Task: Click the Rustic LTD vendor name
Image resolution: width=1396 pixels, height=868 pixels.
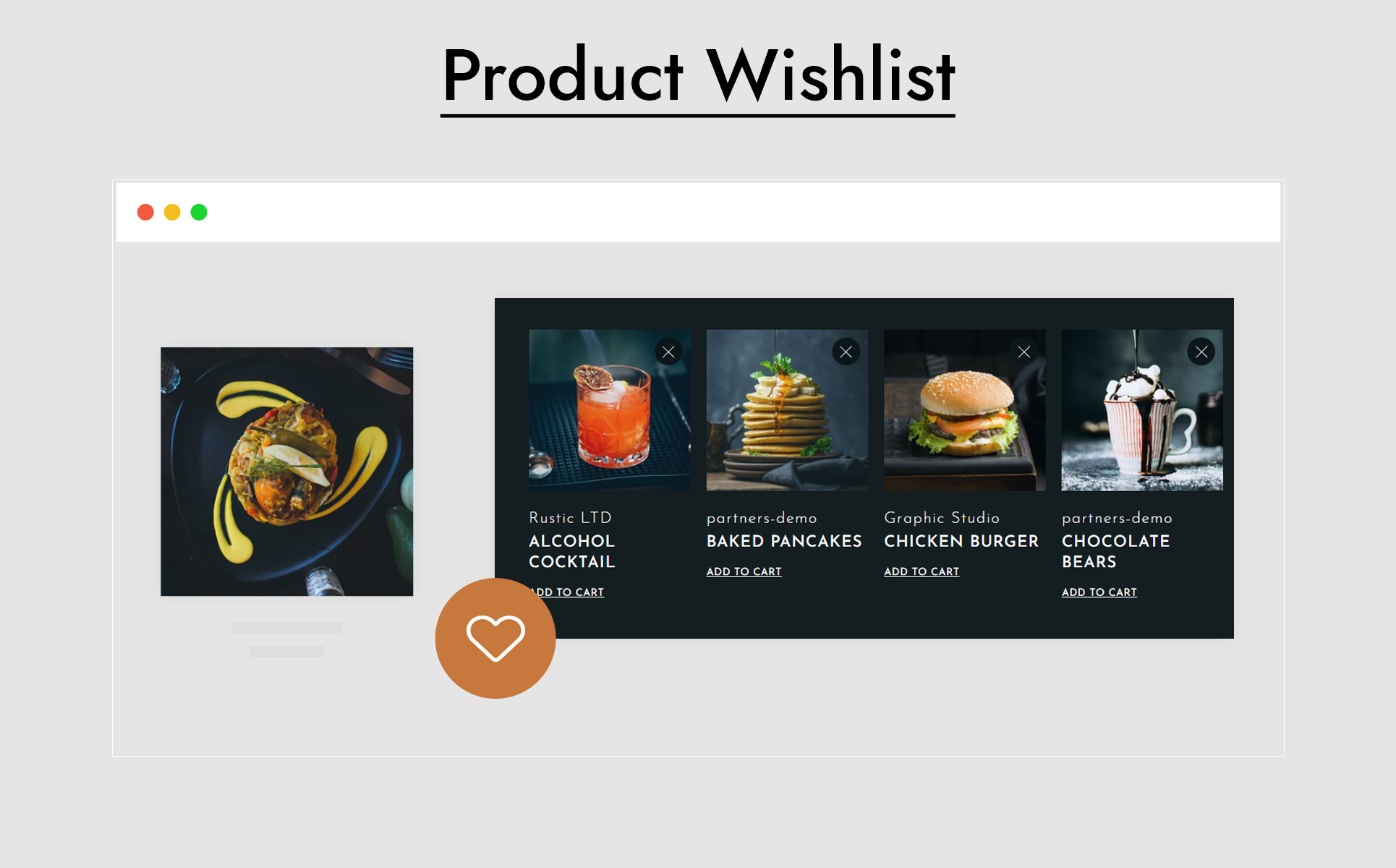Action: click(x=570, y=518)
